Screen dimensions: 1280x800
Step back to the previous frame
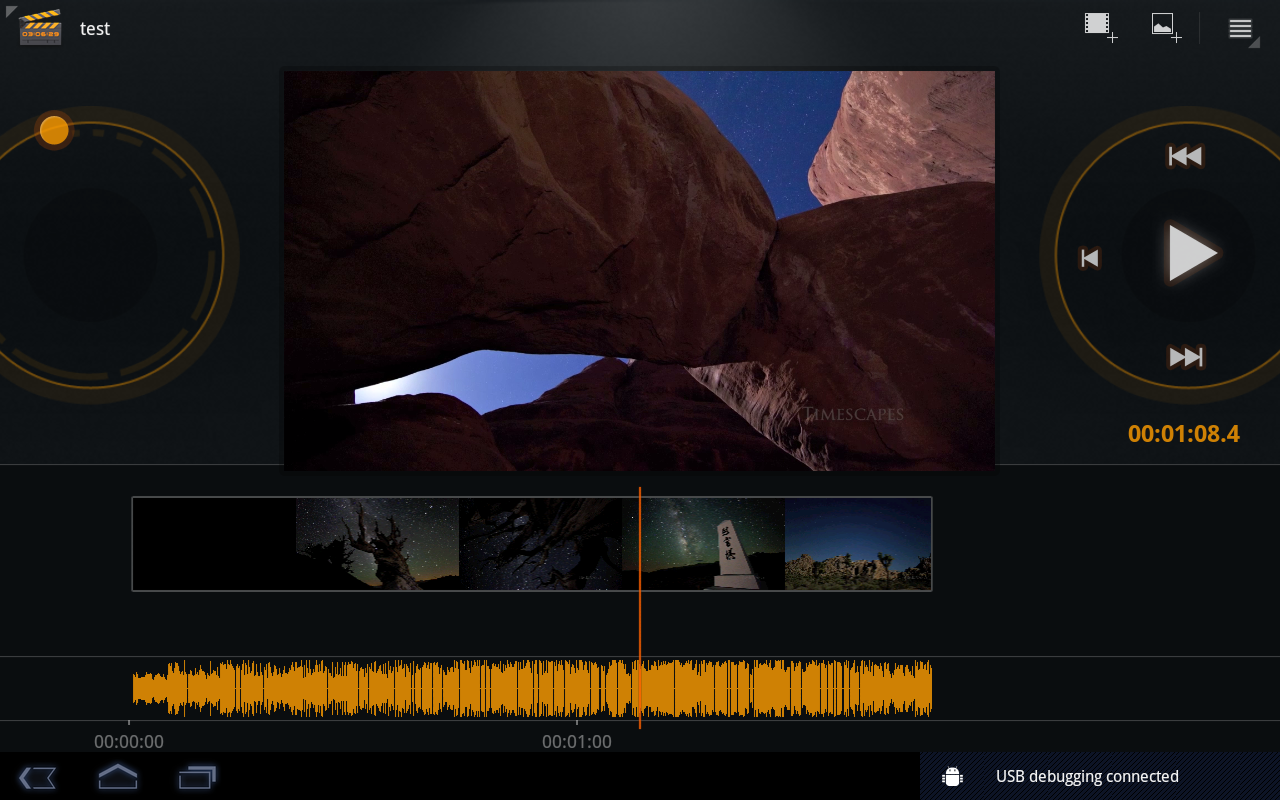[1090, 258]
